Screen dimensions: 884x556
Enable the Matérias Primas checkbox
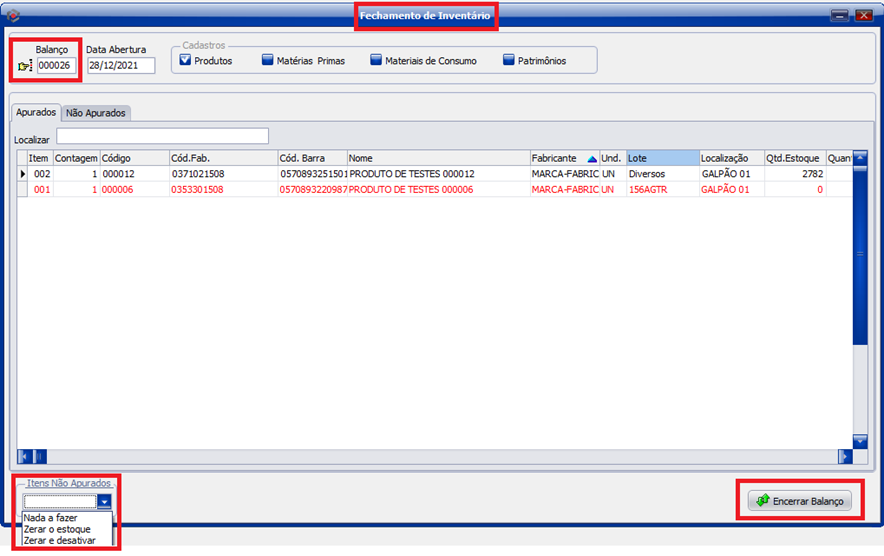268,60
